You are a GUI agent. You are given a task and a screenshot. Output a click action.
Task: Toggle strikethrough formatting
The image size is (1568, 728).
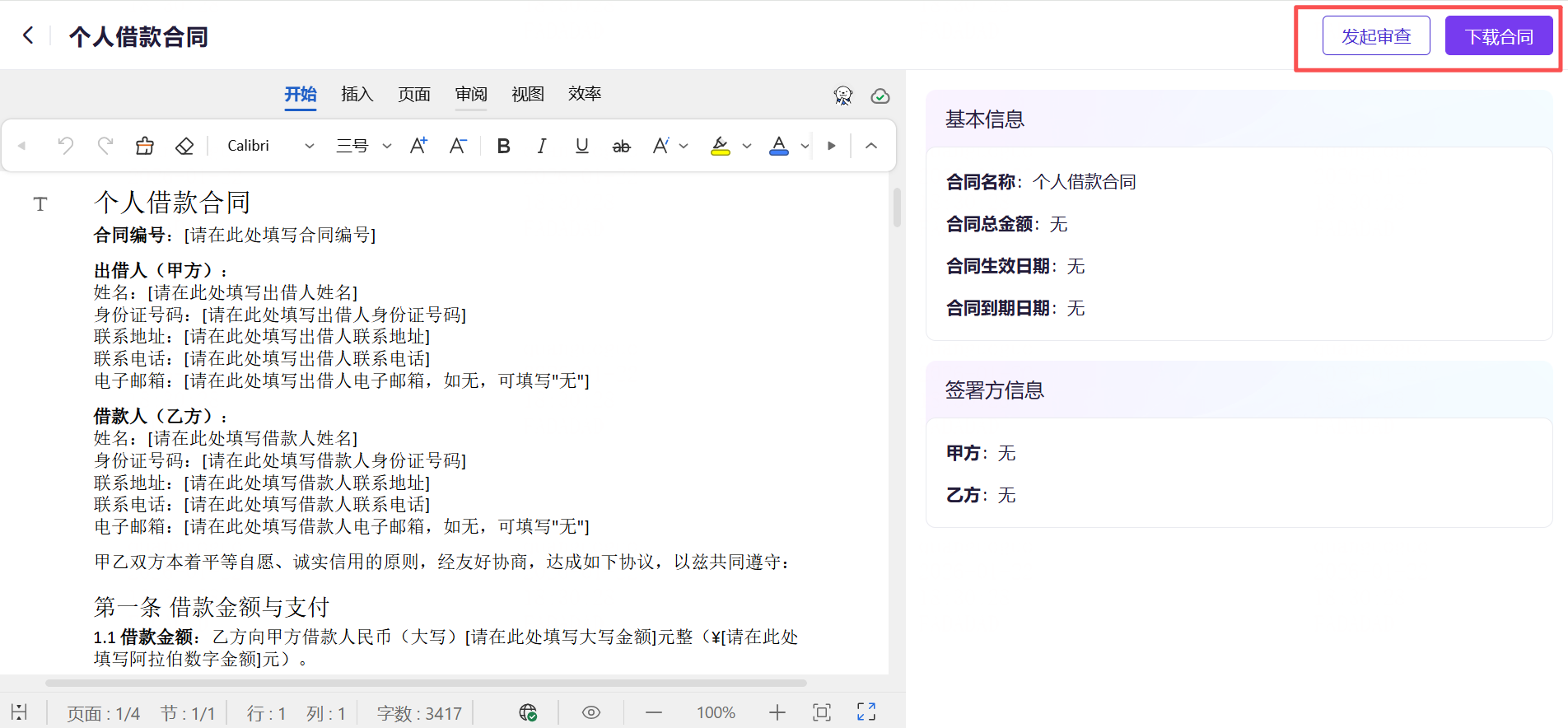(622, 146)
